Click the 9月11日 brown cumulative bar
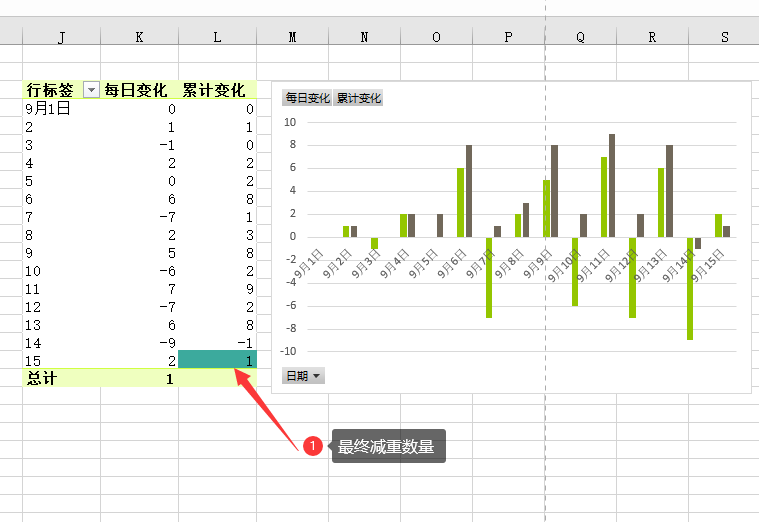Screen dimensions: 759x522 tap(612, 185)
